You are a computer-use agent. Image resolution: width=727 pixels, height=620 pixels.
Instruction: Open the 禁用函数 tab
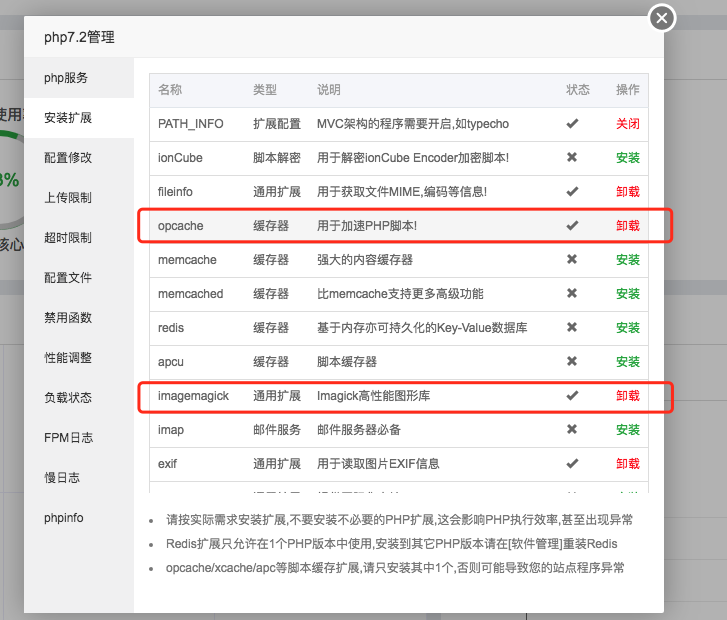79,318
